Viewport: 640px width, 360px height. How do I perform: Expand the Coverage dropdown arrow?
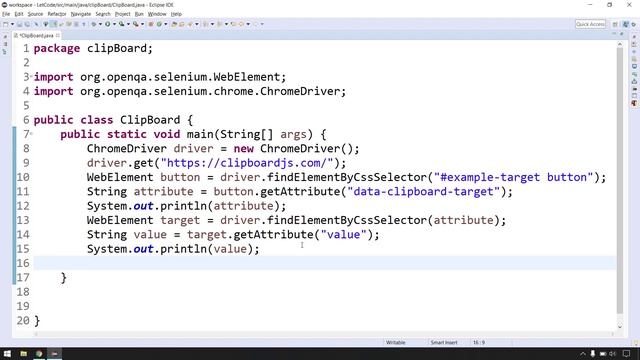click(128, 24)
